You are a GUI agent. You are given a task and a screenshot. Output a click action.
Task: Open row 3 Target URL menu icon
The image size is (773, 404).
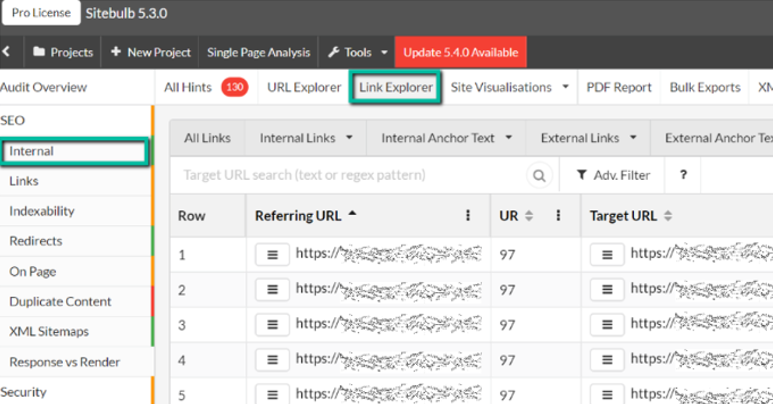(606, 324)
